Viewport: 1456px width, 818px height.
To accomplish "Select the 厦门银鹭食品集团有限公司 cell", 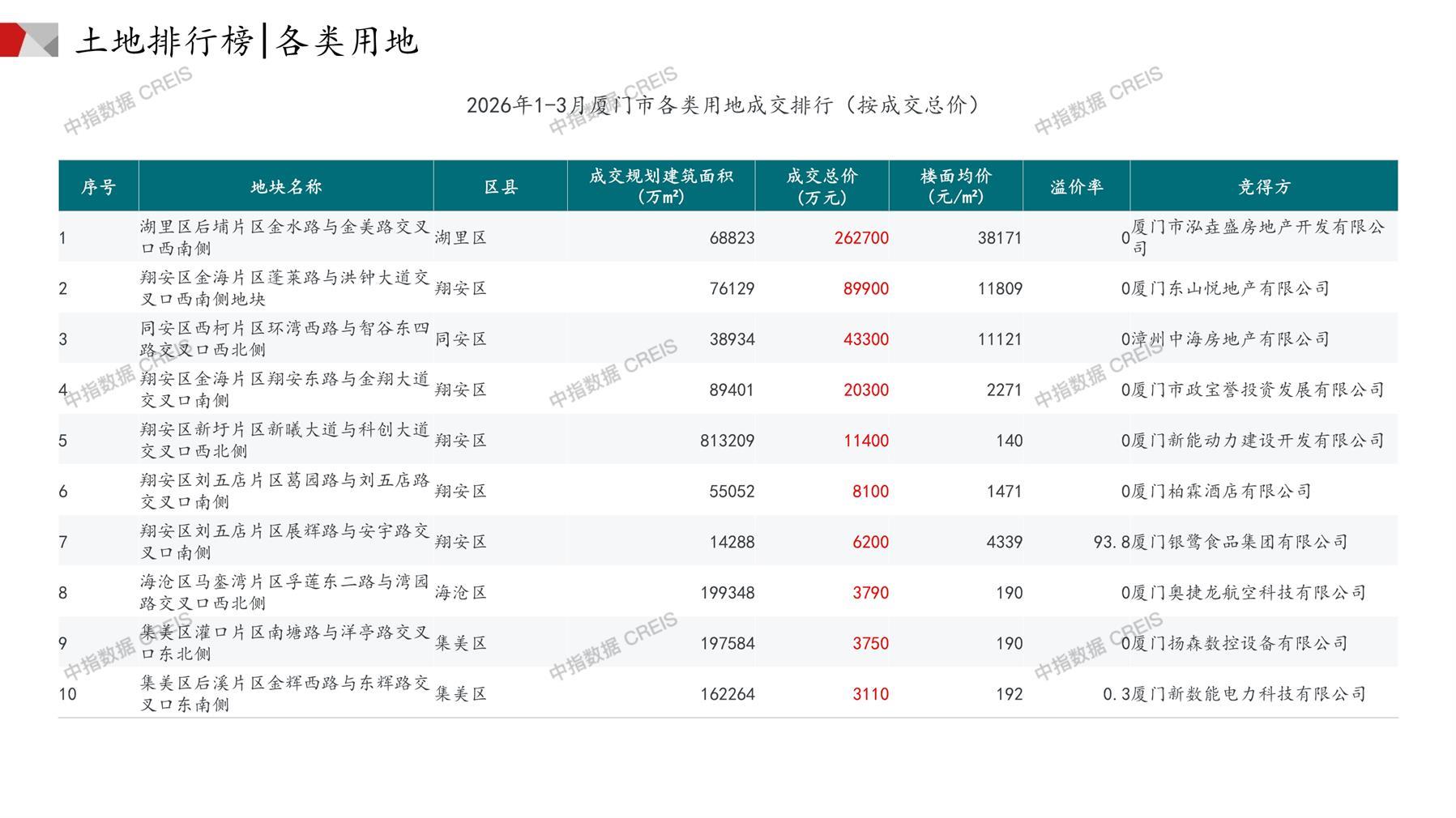I will 1239,543.
